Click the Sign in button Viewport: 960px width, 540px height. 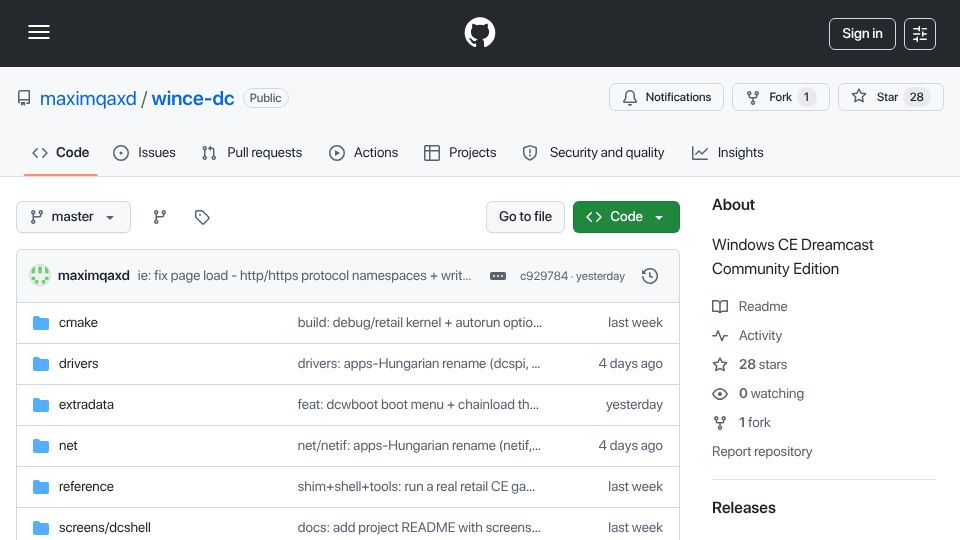point(862,34)
